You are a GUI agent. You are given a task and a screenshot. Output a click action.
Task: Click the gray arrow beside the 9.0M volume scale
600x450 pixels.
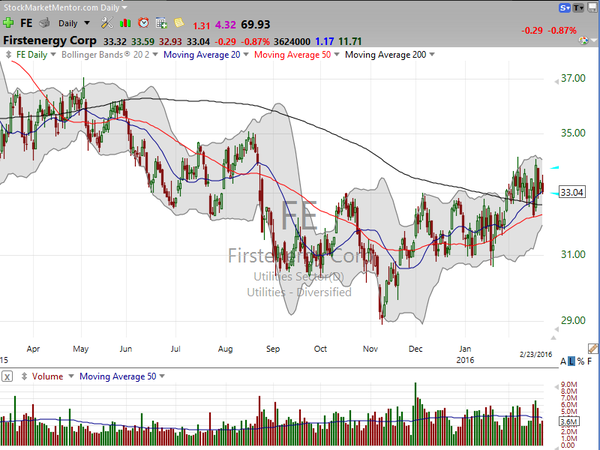pos(556,387)
